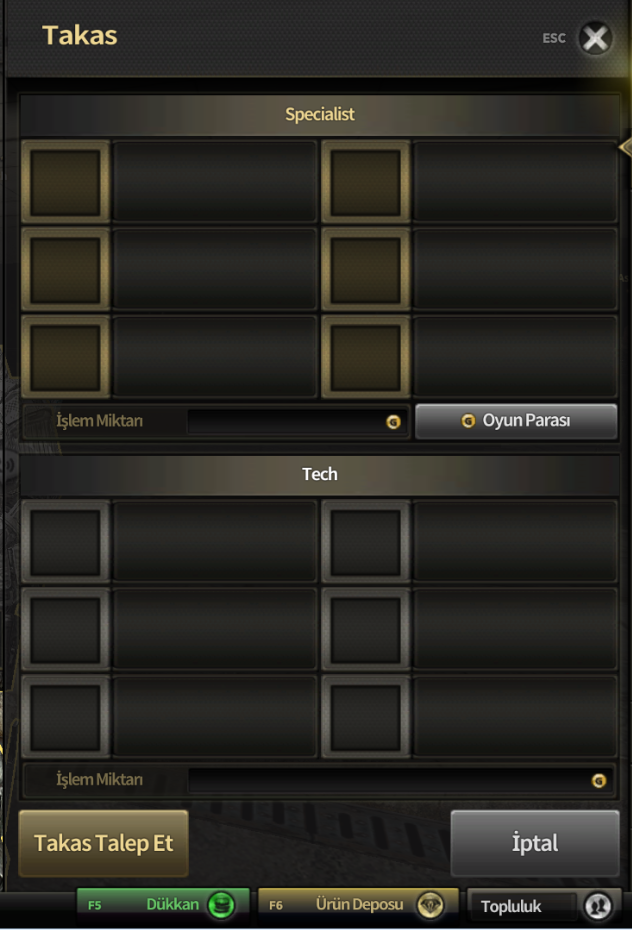
Task: Click the green coins icon next to Dükkan
Action: coord(221,905)
